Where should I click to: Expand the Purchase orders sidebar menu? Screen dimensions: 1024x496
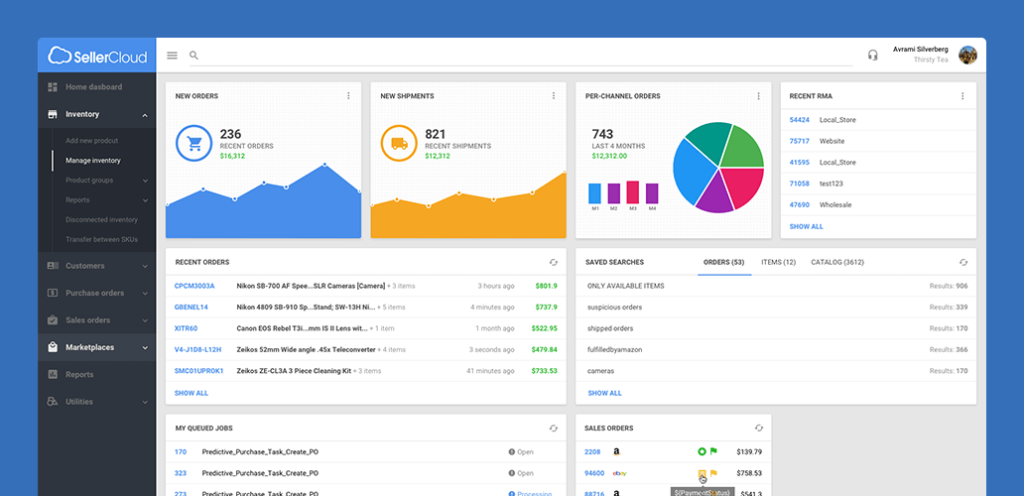(x=145, y=293)
